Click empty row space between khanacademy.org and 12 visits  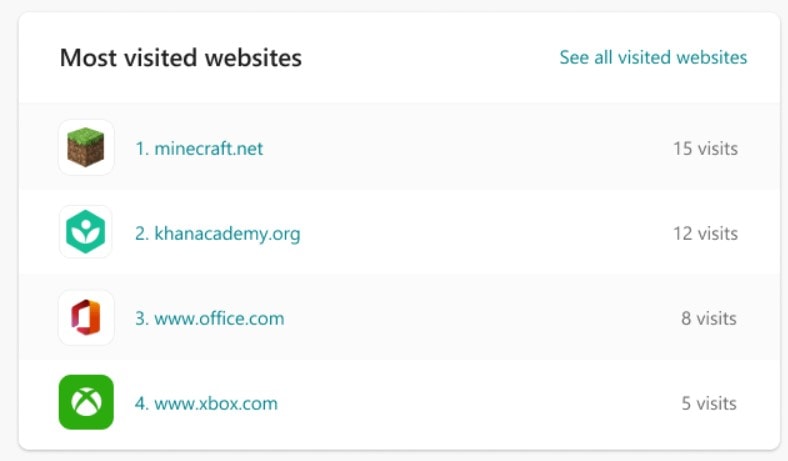coord(486,233)
